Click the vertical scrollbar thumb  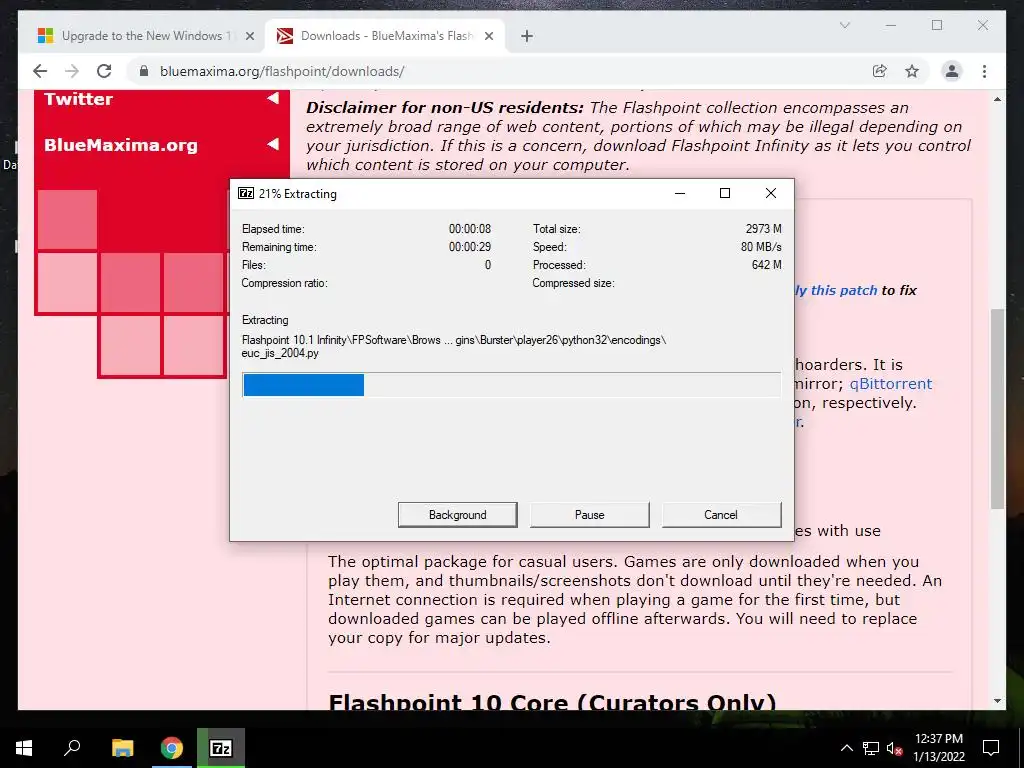click(x=997, y=409)
